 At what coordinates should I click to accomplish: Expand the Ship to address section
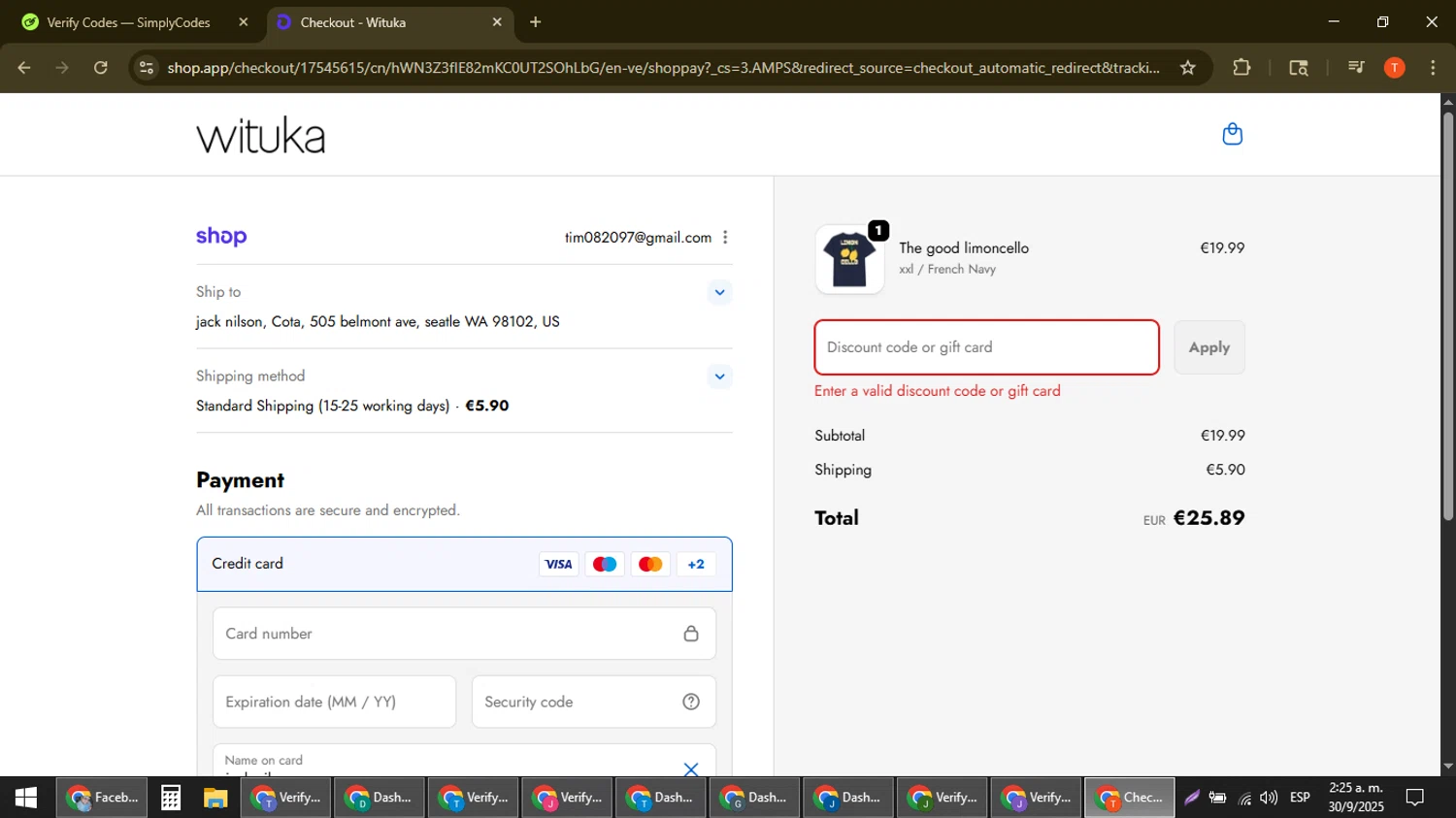click(x=719, y=292)
